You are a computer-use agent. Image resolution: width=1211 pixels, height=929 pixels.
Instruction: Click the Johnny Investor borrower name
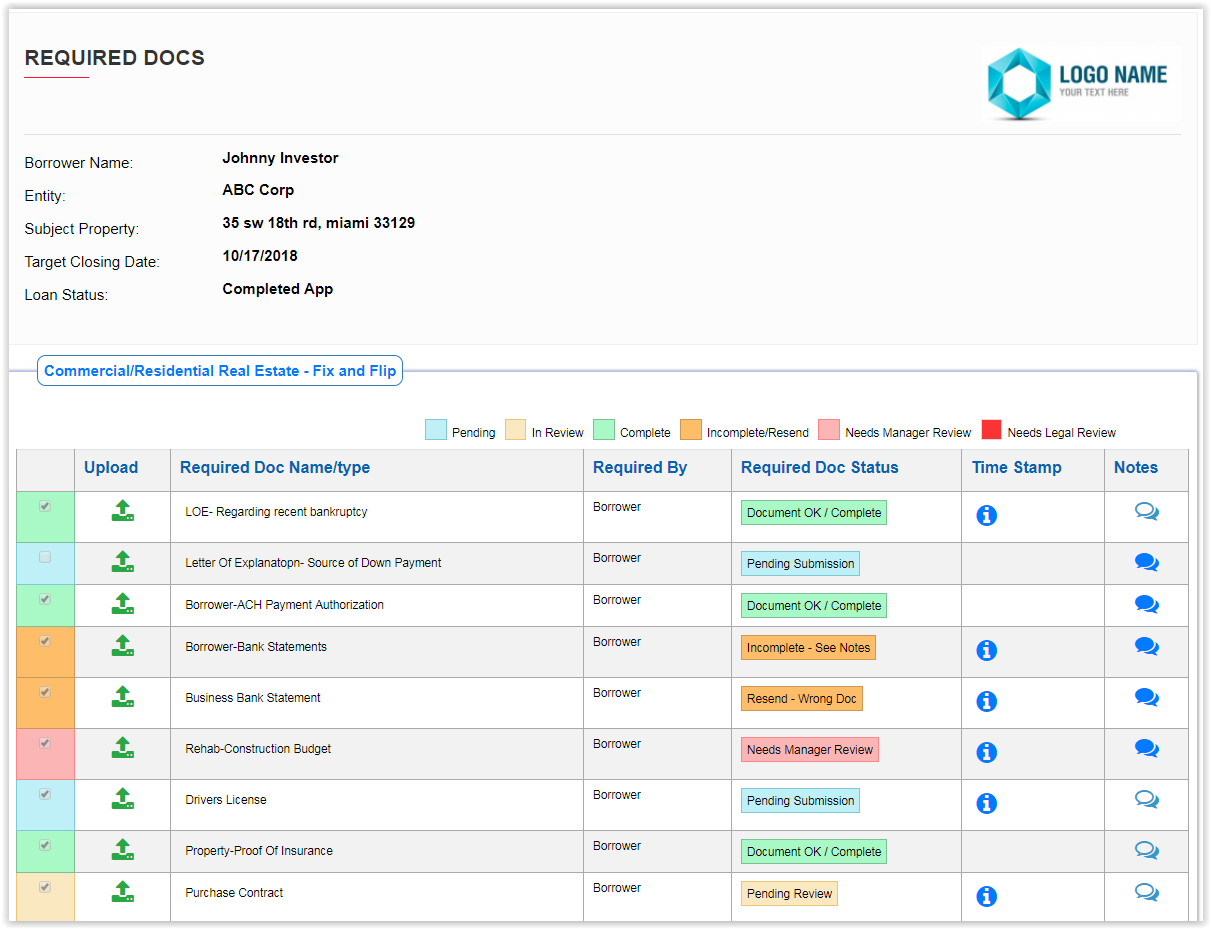click(x=280, y=158)
